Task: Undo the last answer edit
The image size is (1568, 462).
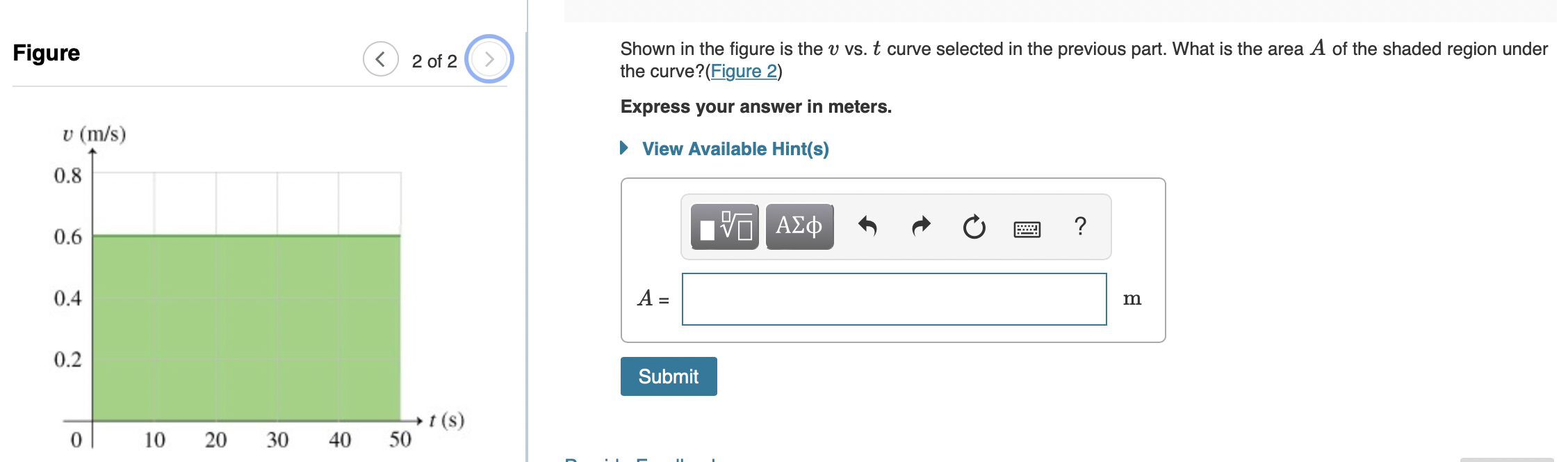Action: tap(867, 226)
